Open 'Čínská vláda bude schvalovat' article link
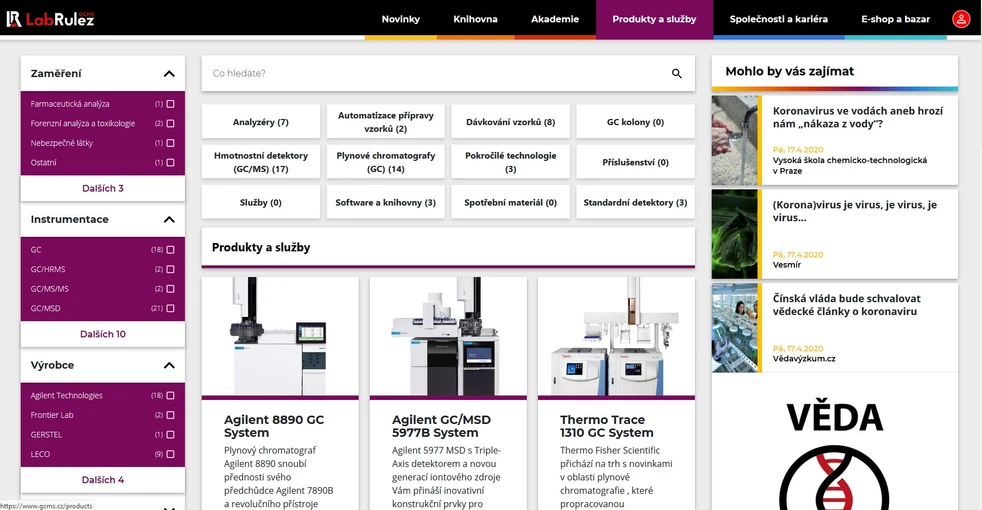Viewport: 982px width, 510px height. 846,304
